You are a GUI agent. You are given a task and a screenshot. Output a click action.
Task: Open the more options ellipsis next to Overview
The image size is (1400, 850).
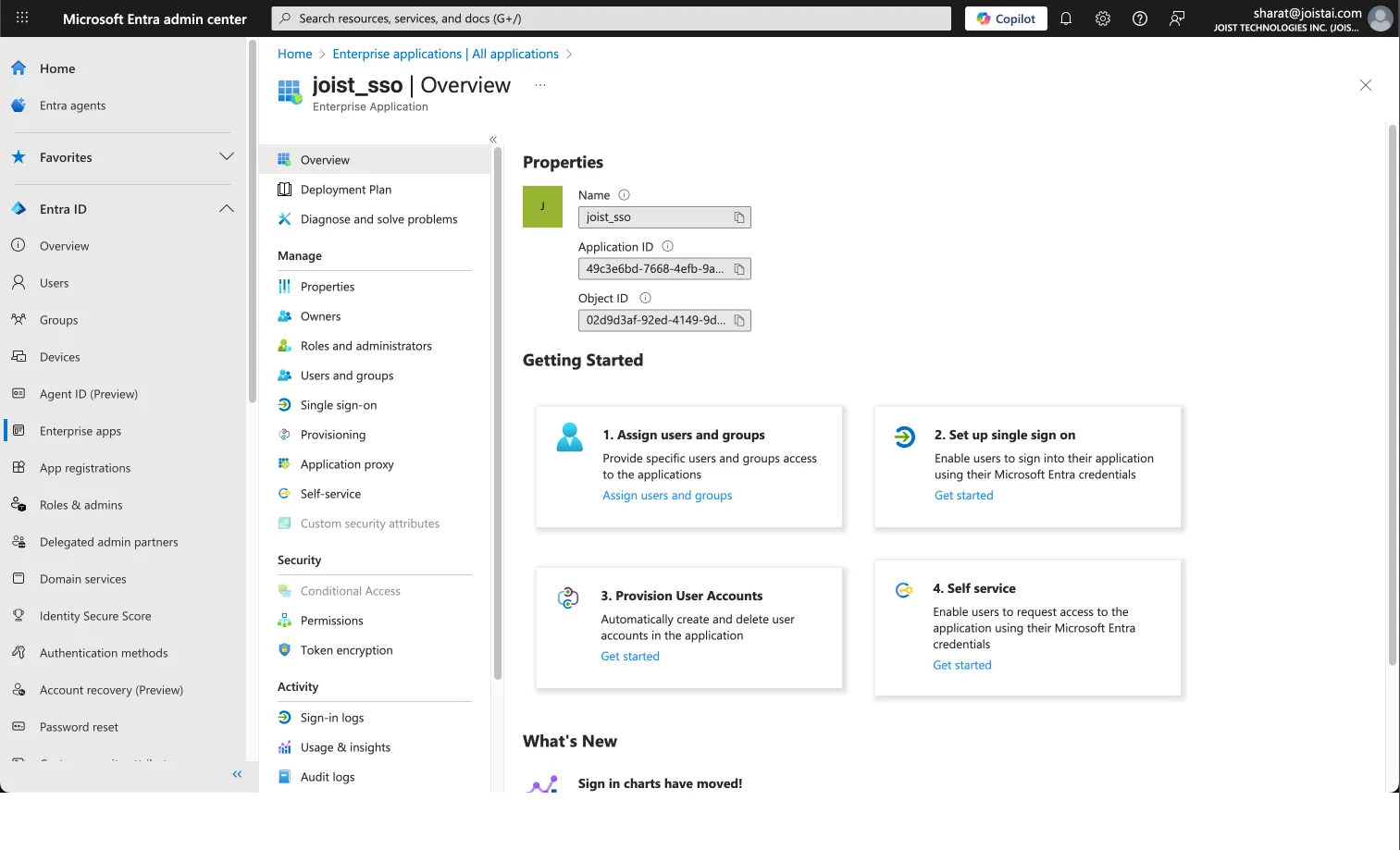(540, 85)
